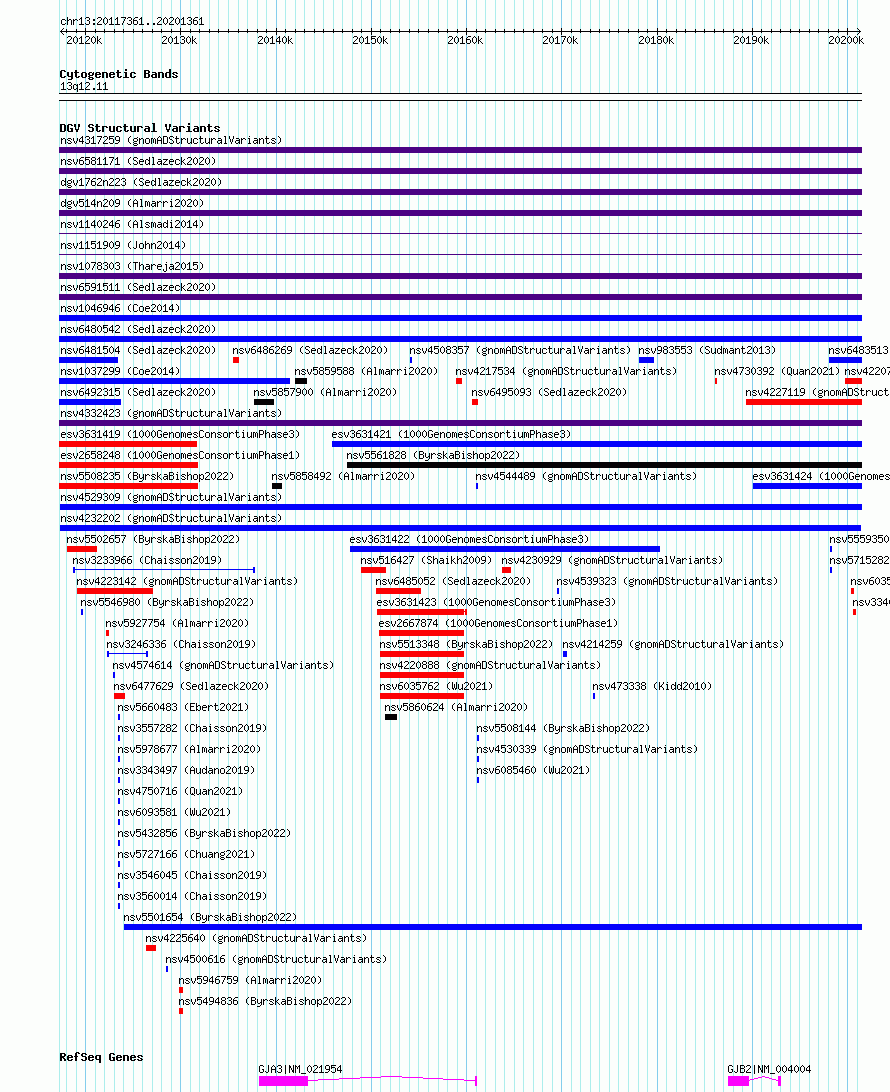Click nsv4214259 gnomADStructuralVariants label
This screenshot has height=1092, width=890.
click(673, 644)
